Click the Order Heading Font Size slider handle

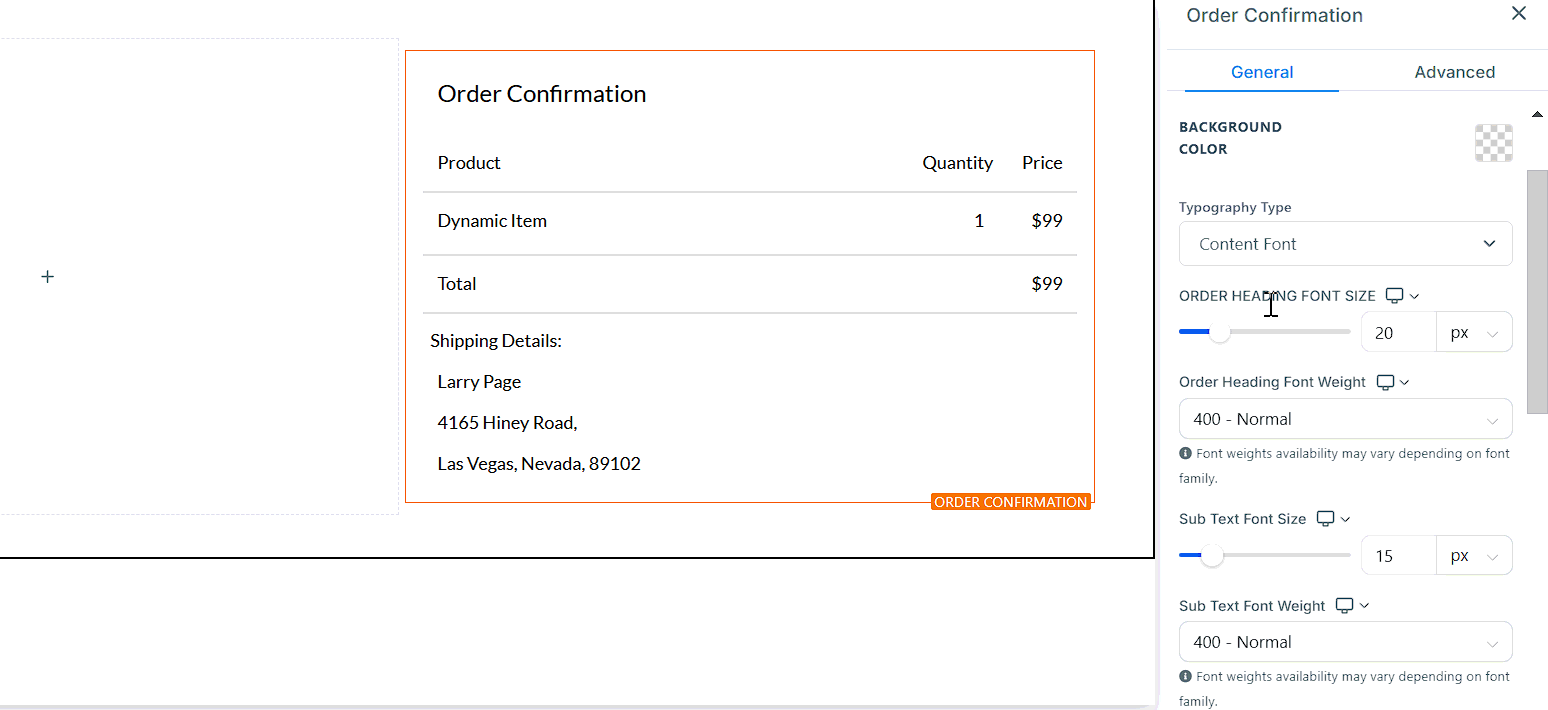[x=1219, y=333]
